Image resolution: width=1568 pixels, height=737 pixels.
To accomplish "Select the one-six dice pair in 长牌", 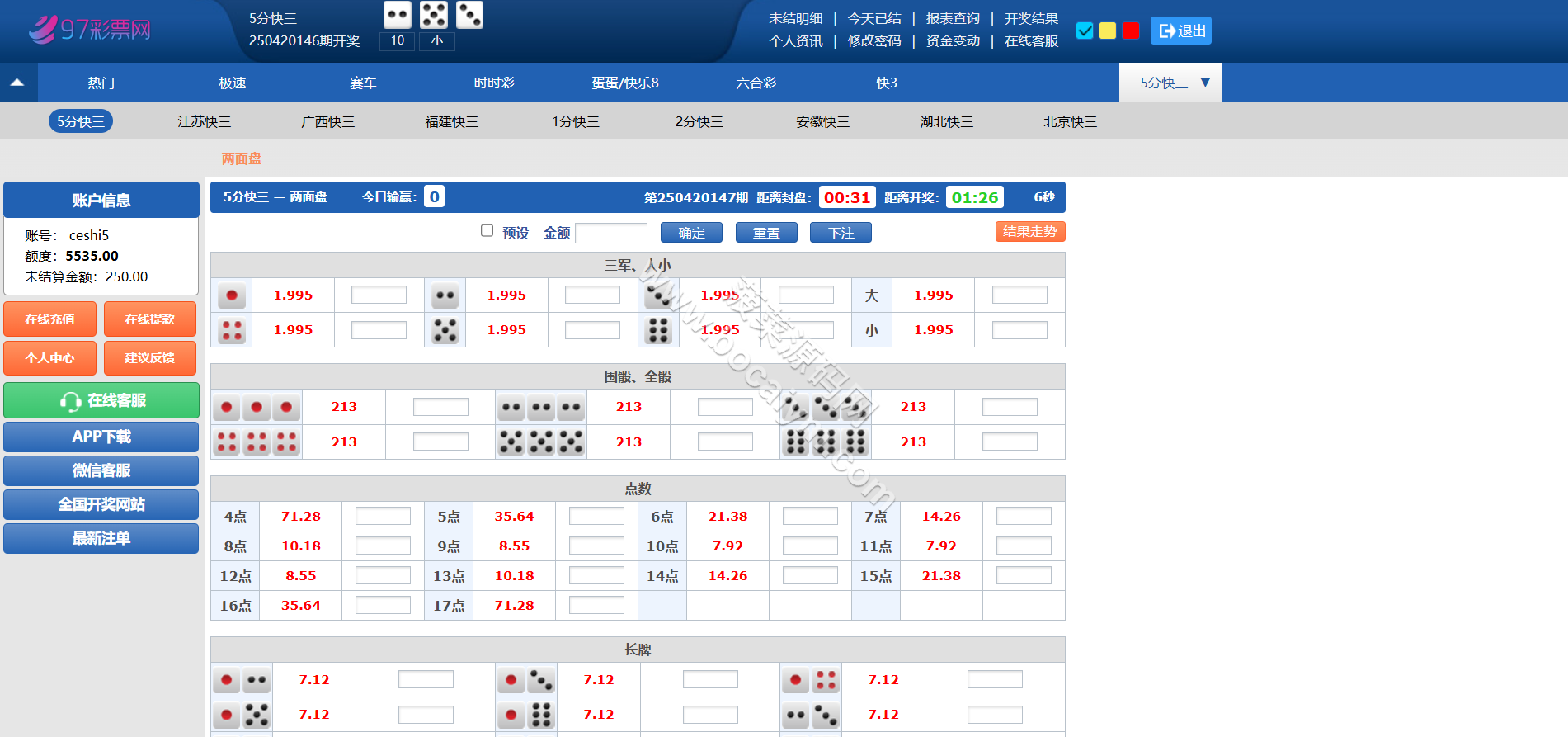I will tap(526, 715).
